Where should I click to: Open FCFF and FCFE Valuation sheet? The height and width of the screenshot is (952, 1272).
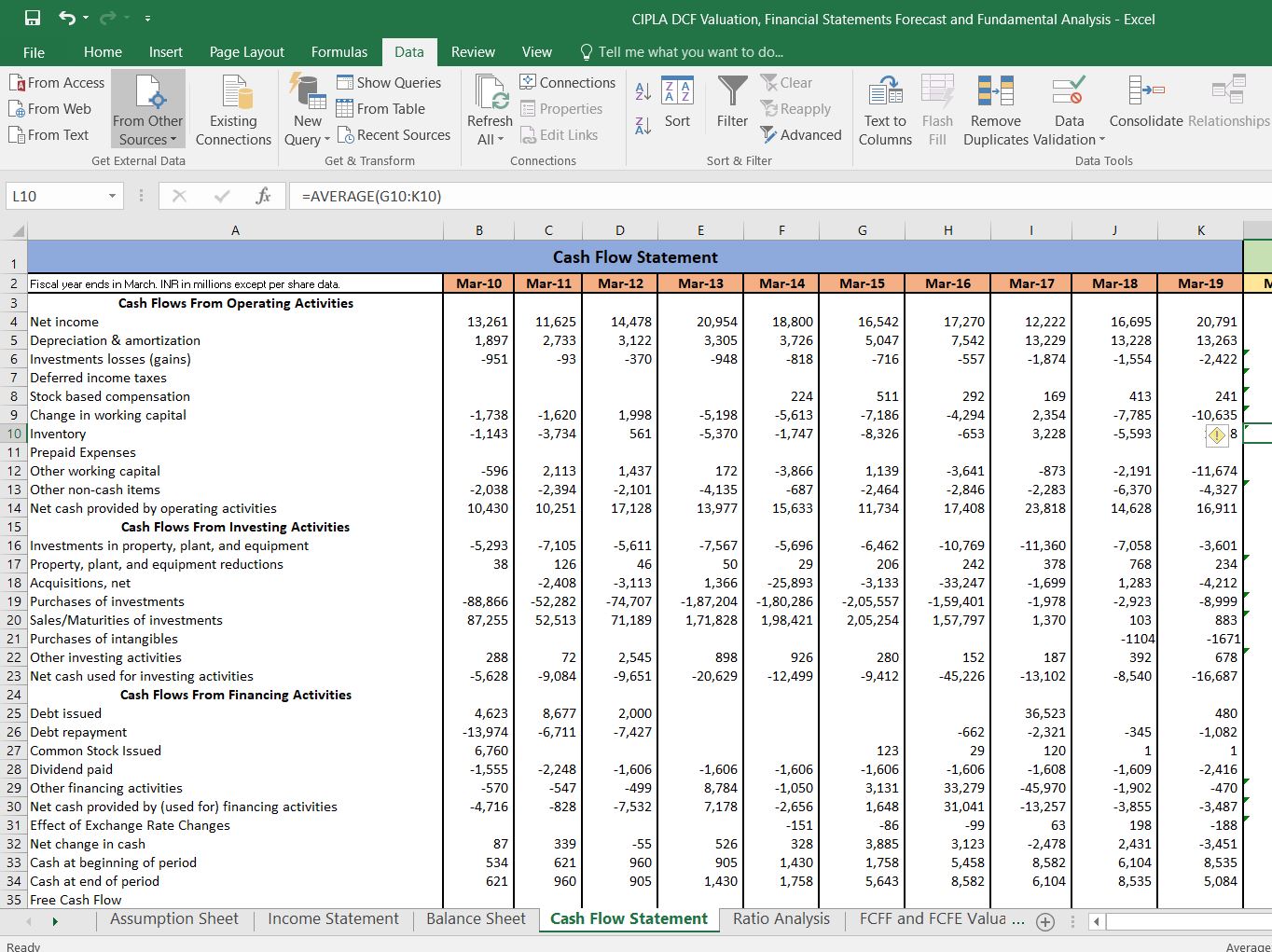click(x=940, y=919)
